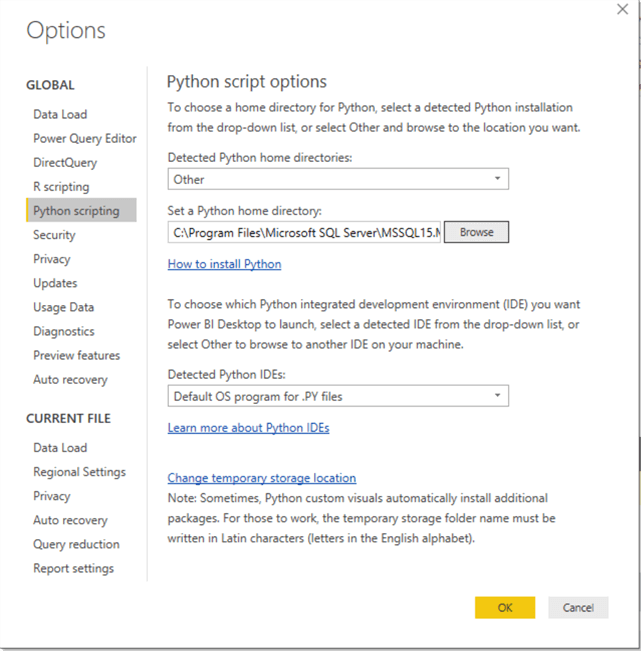The height and width of the screenshot is (651, 641).
Task: Open Detected Python home directories dropdown
Action: pyautogui.click(x=338, y=179)
